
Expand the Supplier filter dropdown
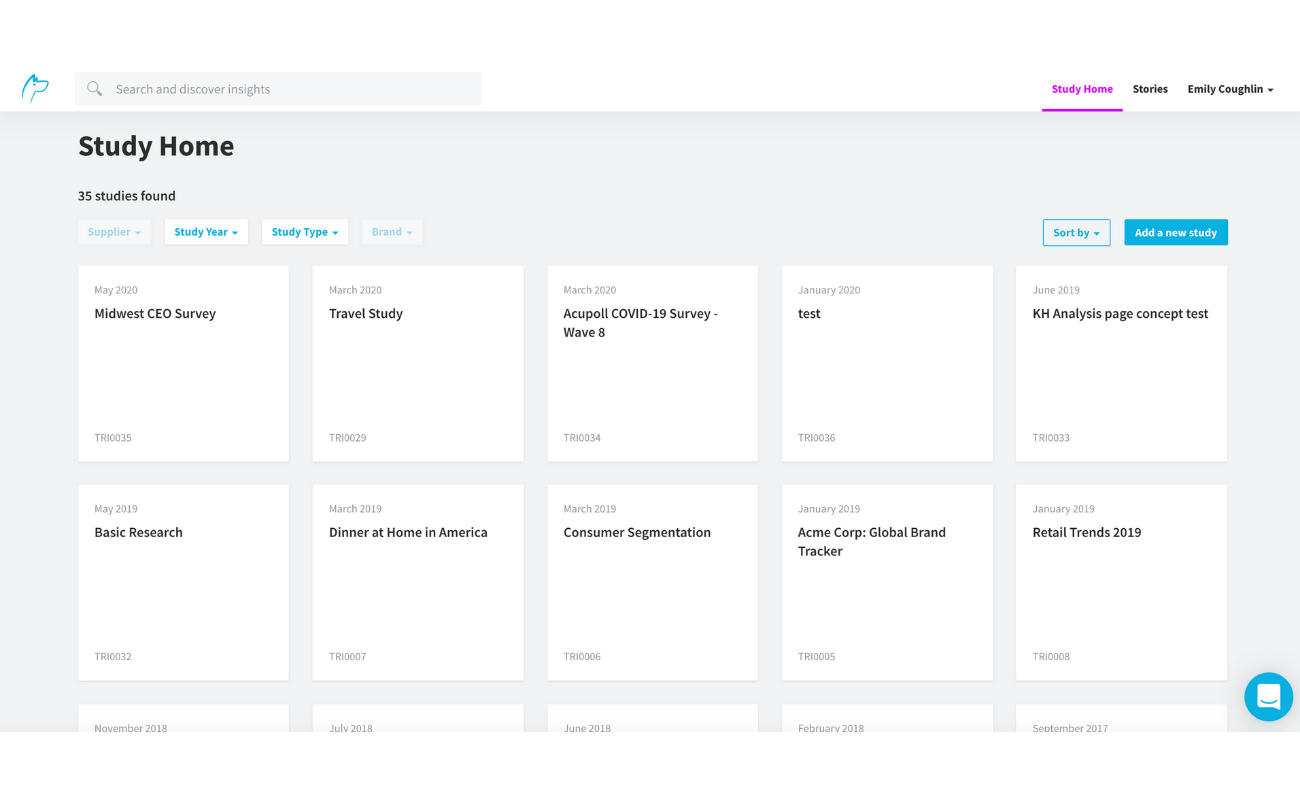pos(114,232)
